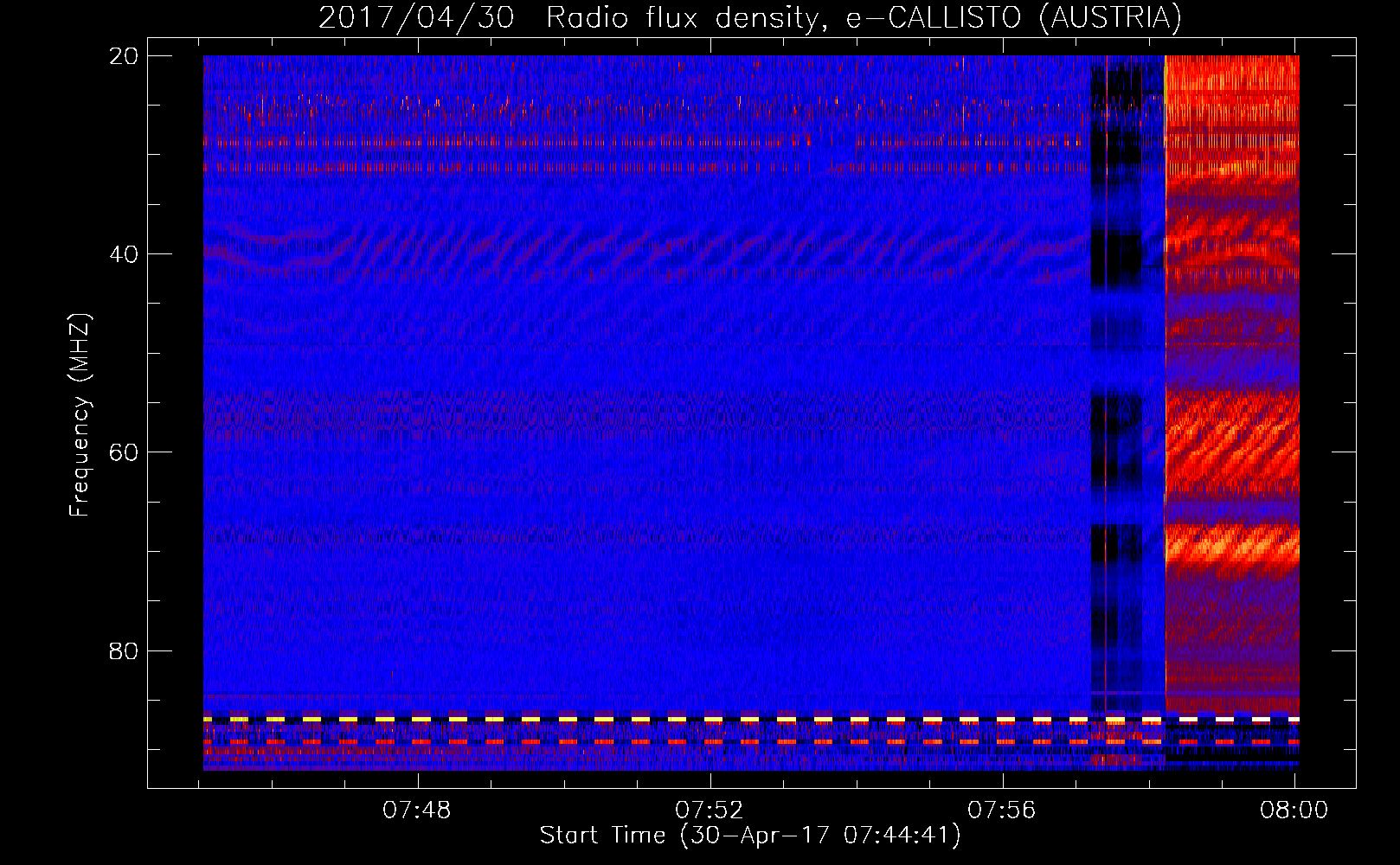Click the 'Start Time (30-Apr-17 07:44:41)' label

pos(750,836)
